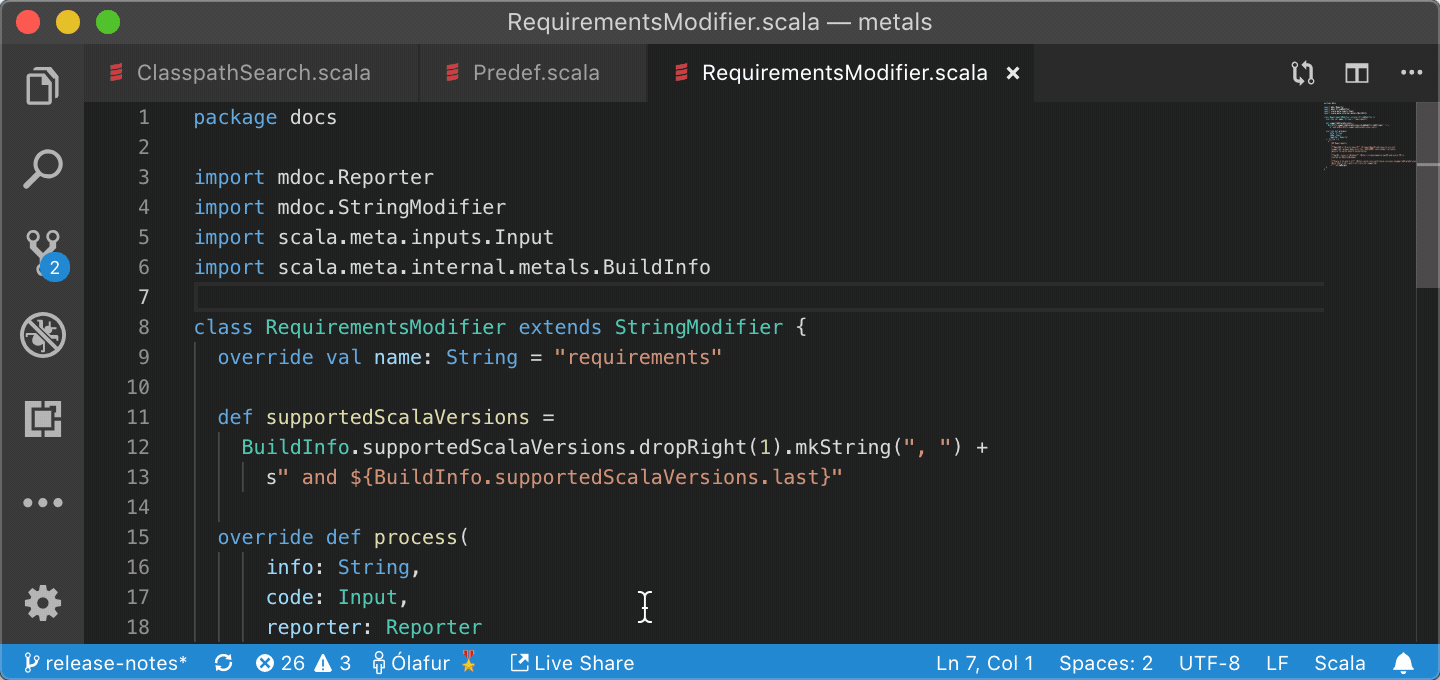The width and height of the screenshot is (1440, 680).
Task: Click the sync icon in the status bar
Action: tap(223, 662)
